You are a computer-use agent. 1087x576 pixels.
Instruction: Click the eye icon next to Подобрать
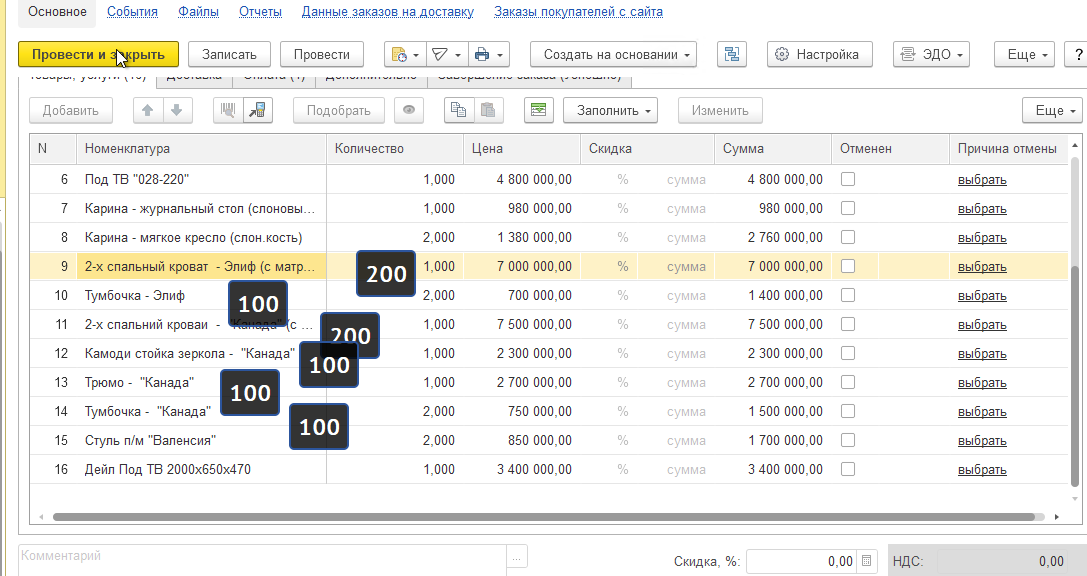(x=409, y=110)
